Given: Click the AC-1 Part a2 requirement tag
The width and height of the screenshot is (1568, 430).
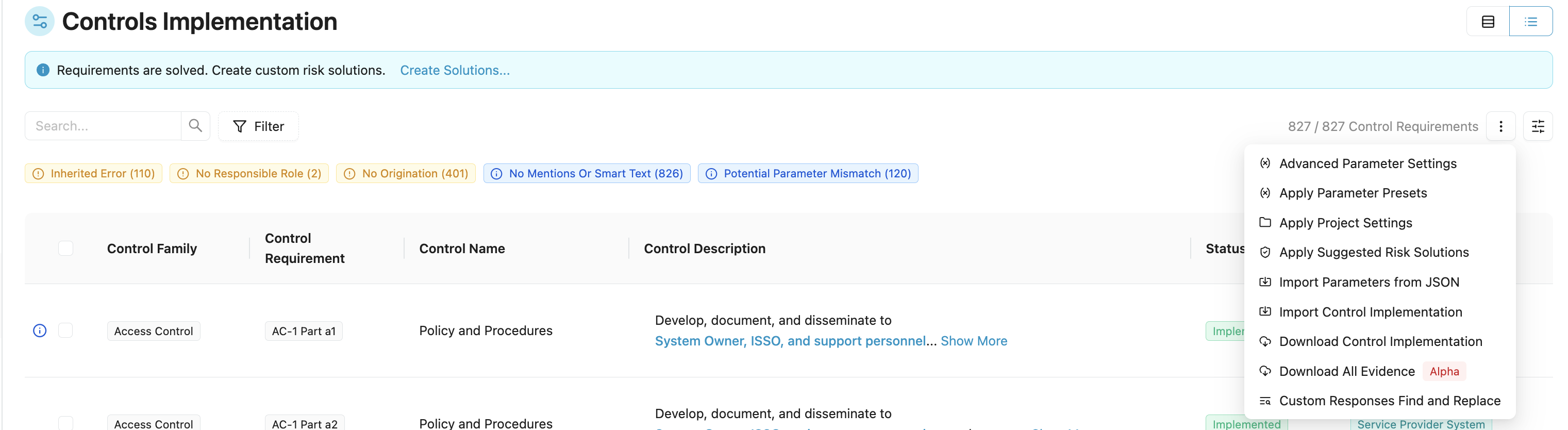Looking at the screenshot, I should [304, 423].
